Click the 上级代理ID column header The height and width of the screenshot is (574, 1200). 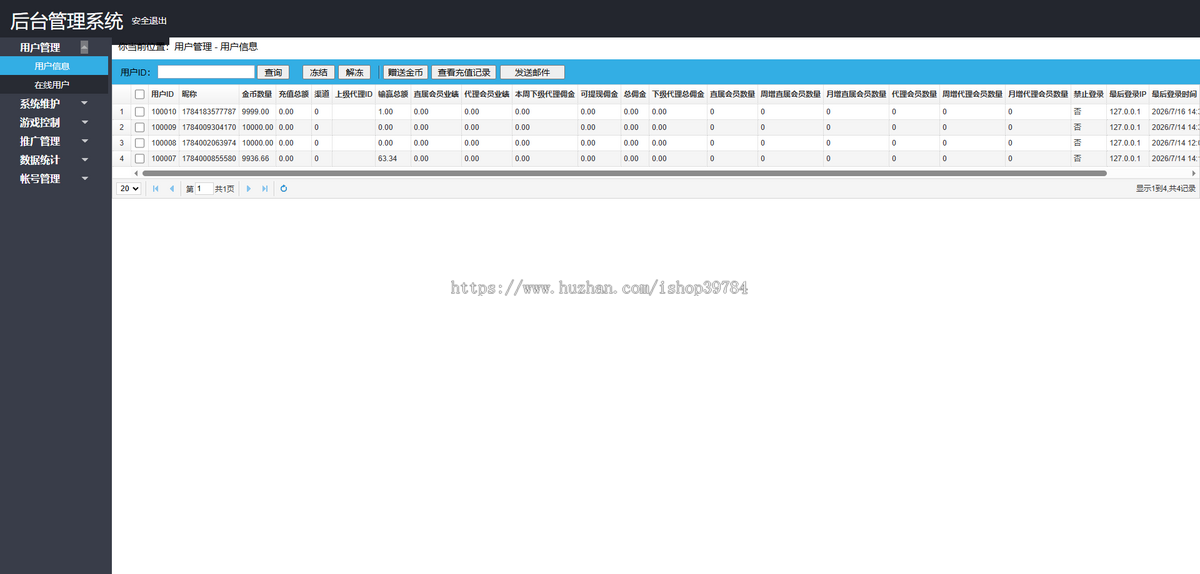click(x=354, y=94)
